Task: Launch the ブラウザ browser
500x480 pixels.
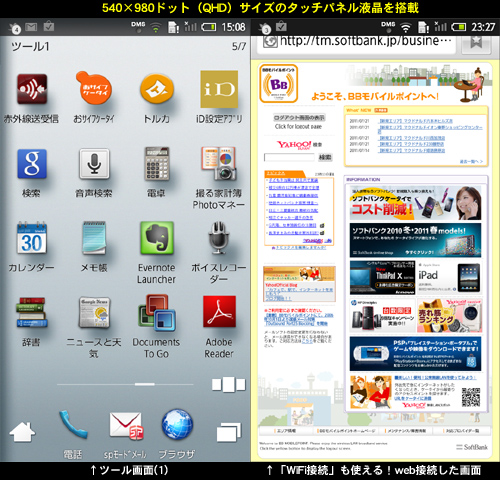Action: pyautogui.click(x=177, y=425)
